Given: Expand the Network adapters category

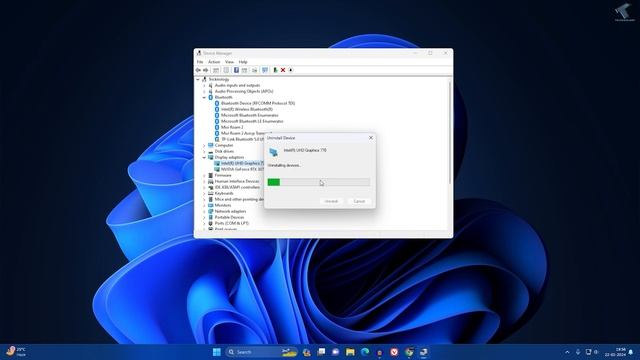Looking at the screenshot, I should pyautogui.click(x=204, y=211).
